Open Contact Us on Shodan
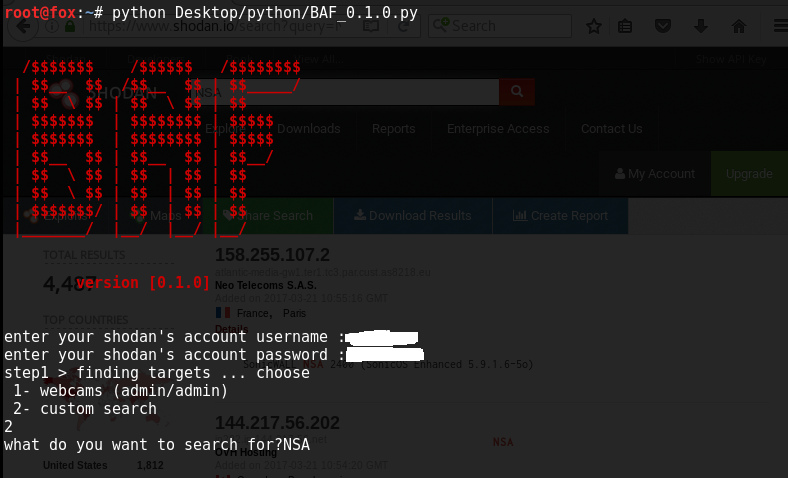This screenshot has width=788, height=478. [x=612, y=129]
